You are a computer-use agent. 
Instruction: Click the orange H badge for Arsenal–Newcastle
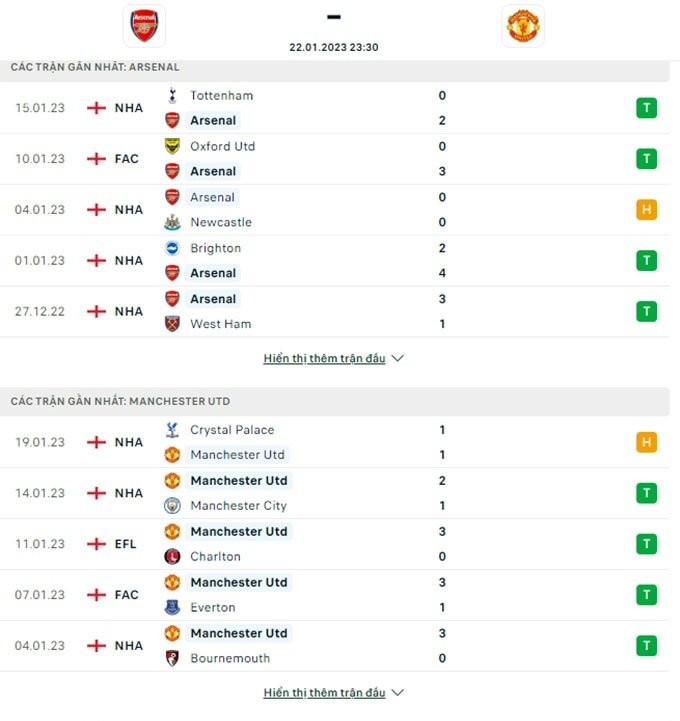646,210
